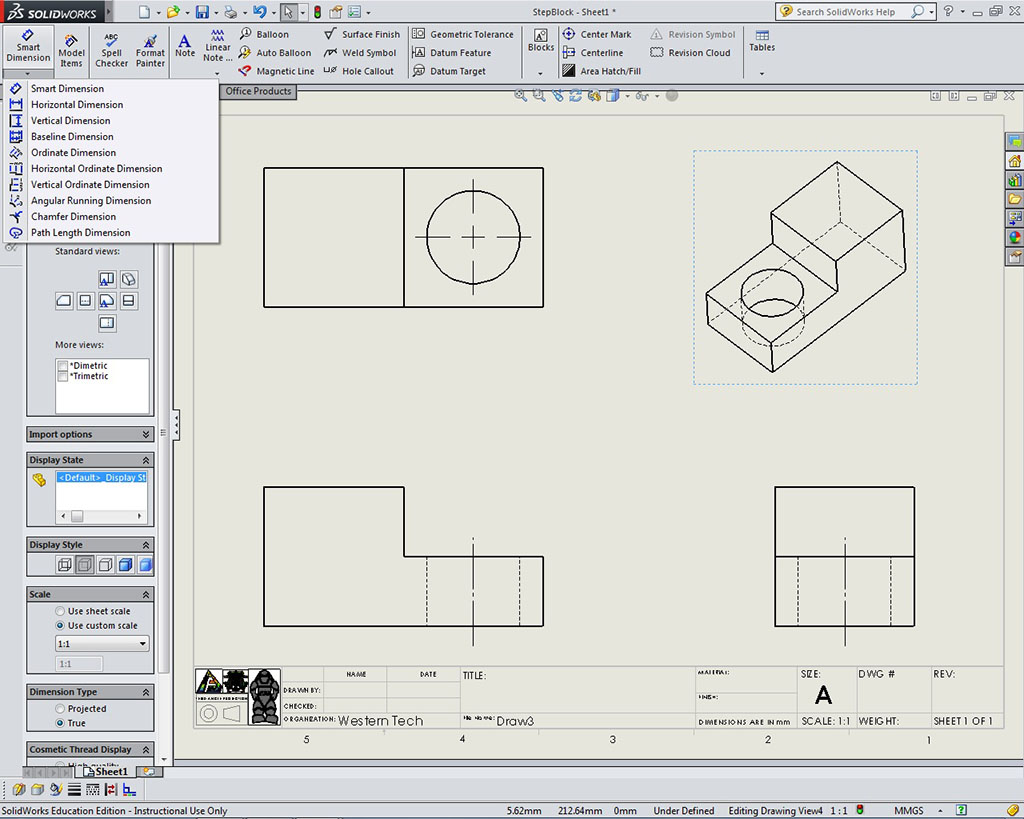Viewport: 1024px width, 819px height.
Task: Select Use sheet scale option
Action: click(x=61, y=611)
